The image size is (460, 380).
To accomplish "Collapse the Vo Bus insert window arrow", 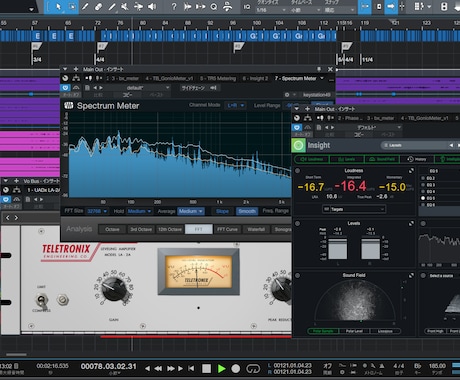I will (6, 181).
